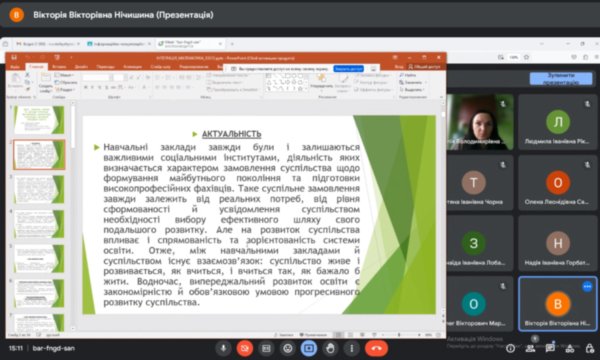
Task: Open host controls lock icon
Action: tap(590, 348)
